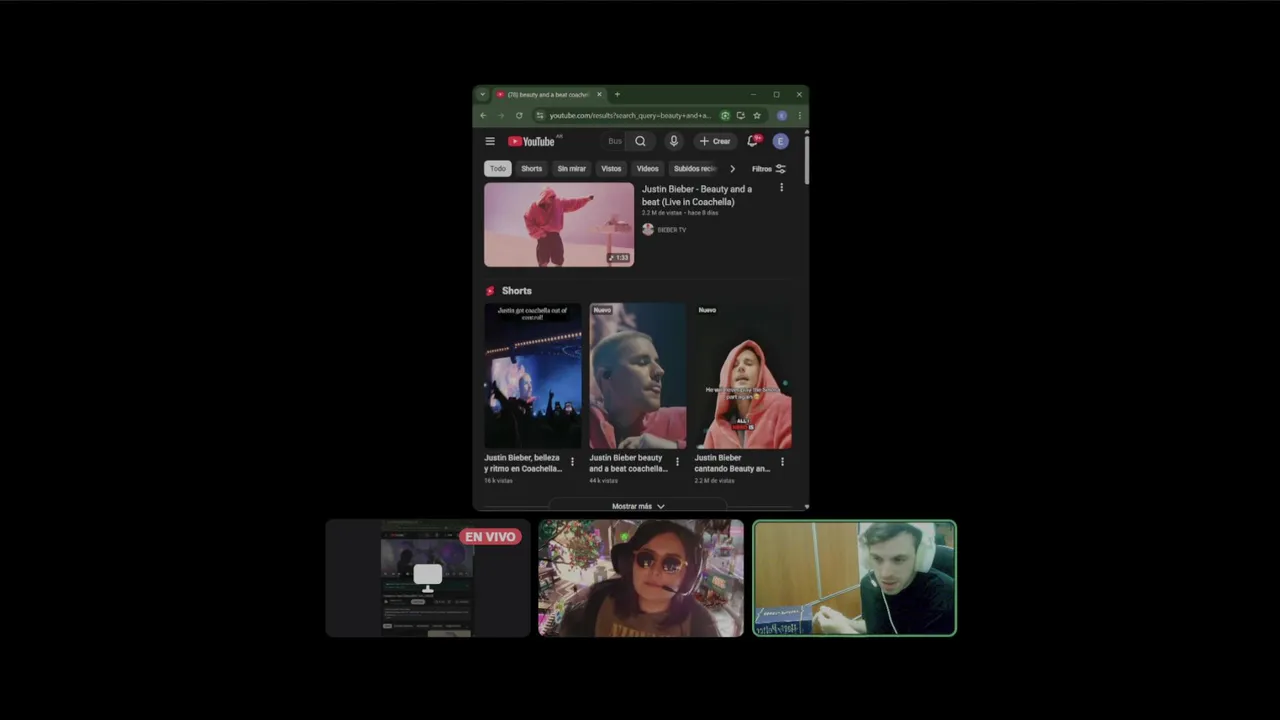
Task: Click the Shorts section logo icon
Action: [x=490, y=291]
